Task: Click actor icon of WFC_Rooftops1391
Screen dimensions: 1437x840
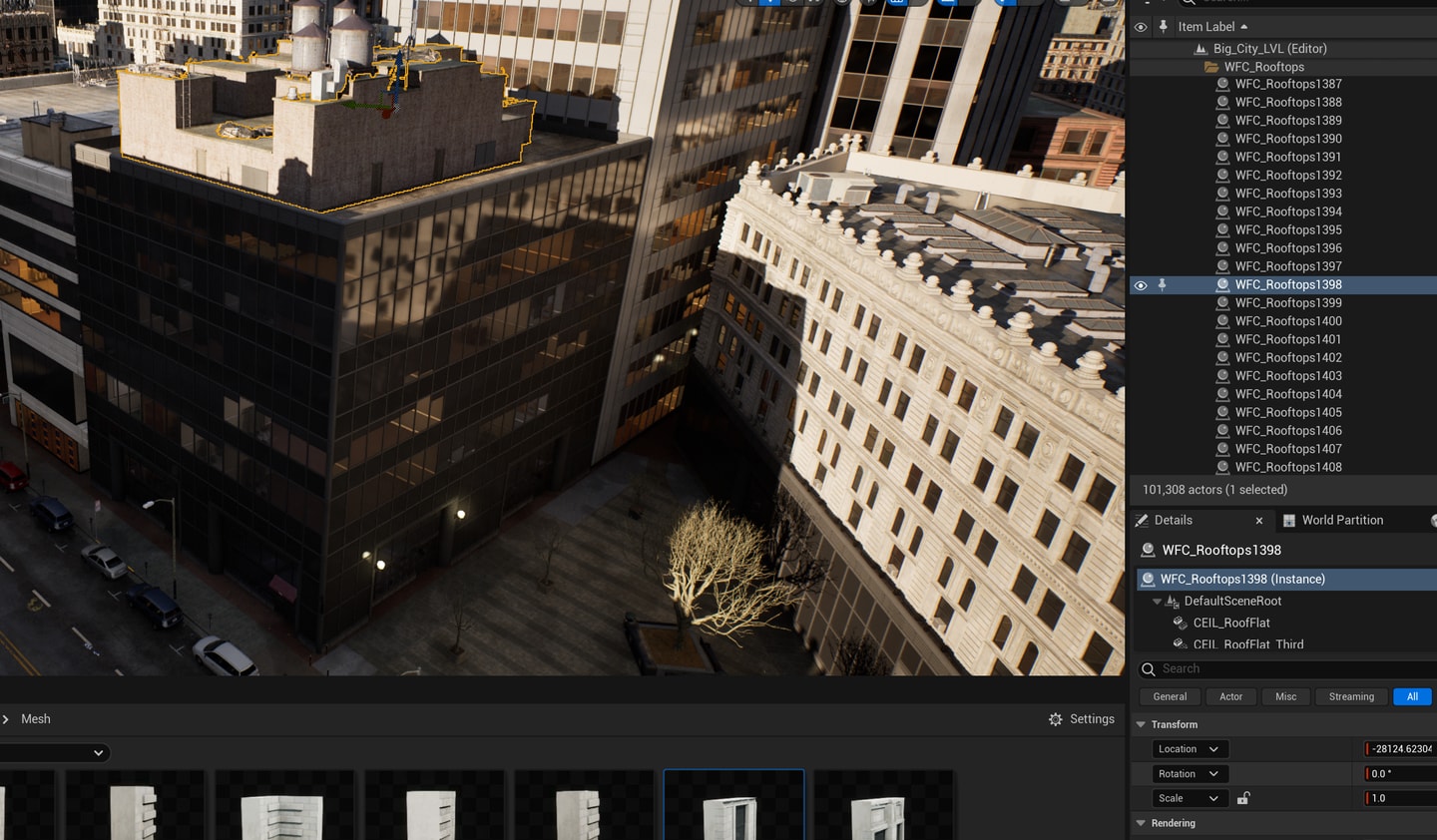Action: 1222,158
